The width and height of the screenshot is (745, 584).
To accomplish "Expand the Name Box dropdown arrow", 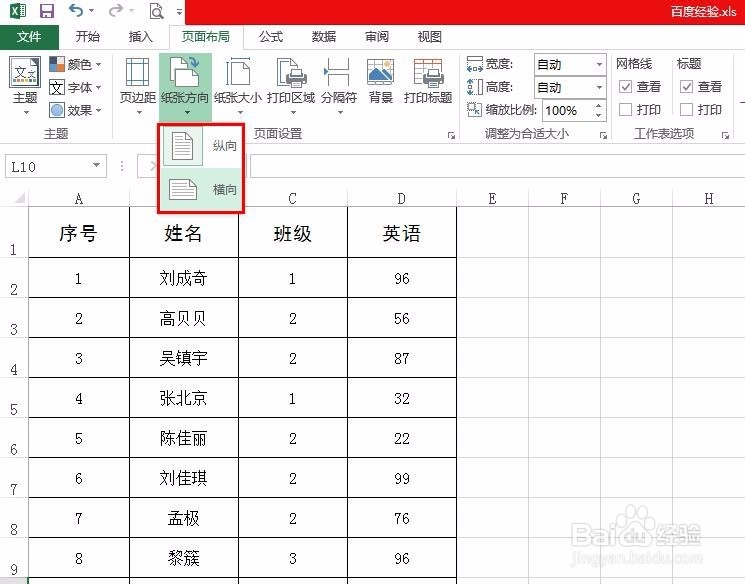I will pyautogui.click(x=96, y=166).
